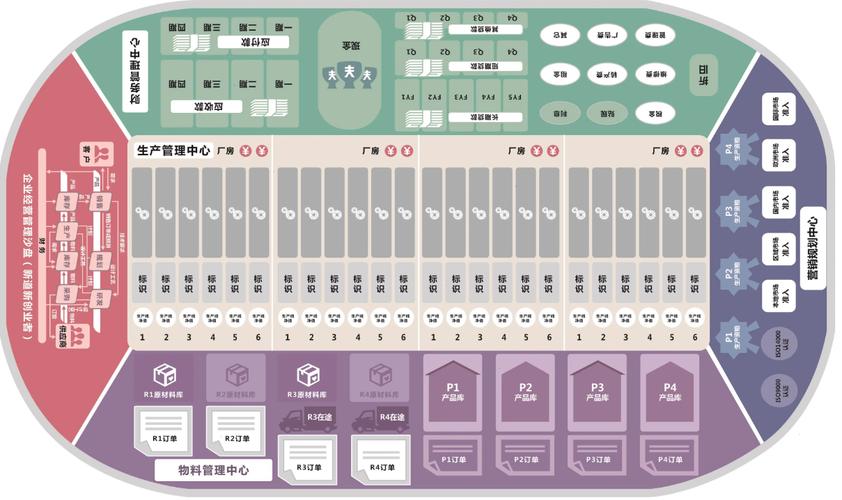The height and width of the screenshot is (500, 842).
Task: Open the R4订单 document icon
Action: pos(380,458)
